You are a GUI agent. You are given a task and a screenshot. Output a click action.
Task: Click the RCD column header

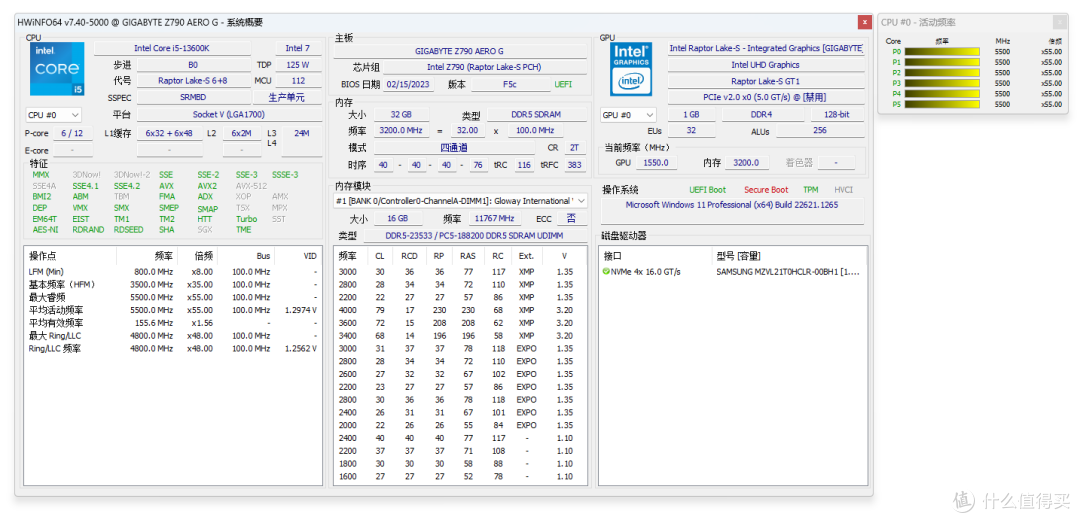click(x=409, y=256)
